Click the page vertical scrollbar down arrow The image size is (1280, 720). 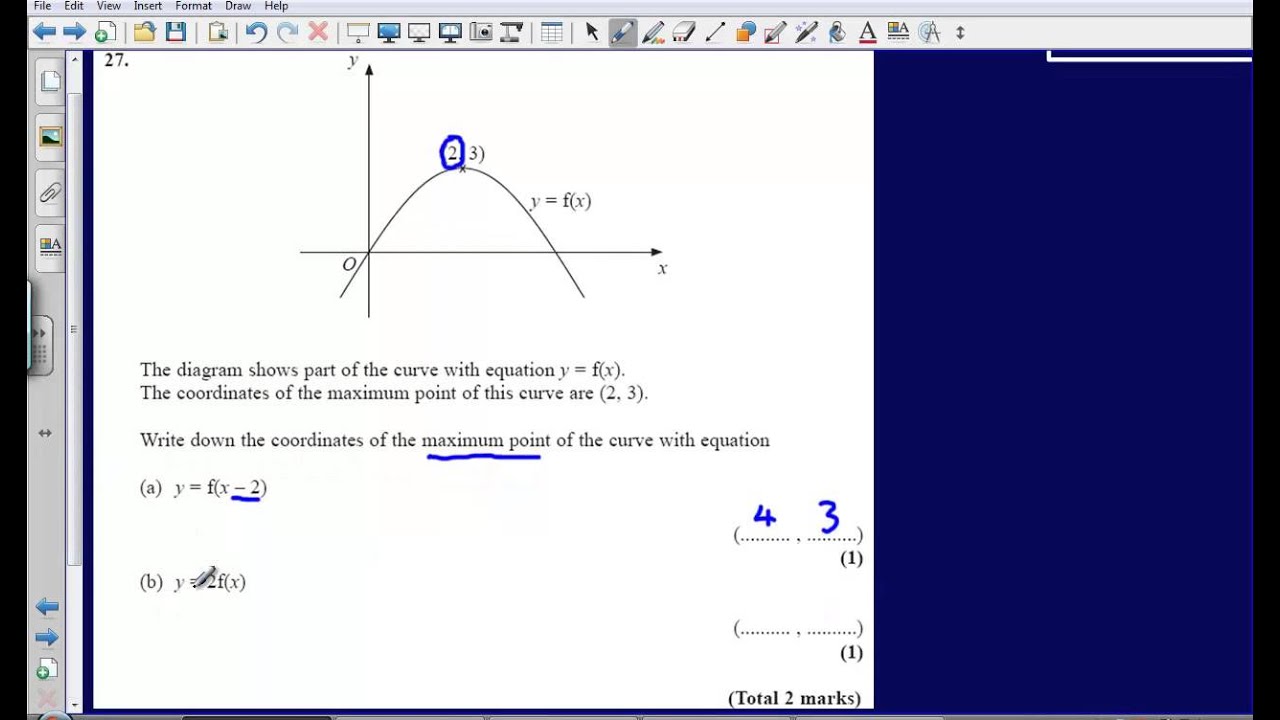pyautogui.click(x=74, y=703)
